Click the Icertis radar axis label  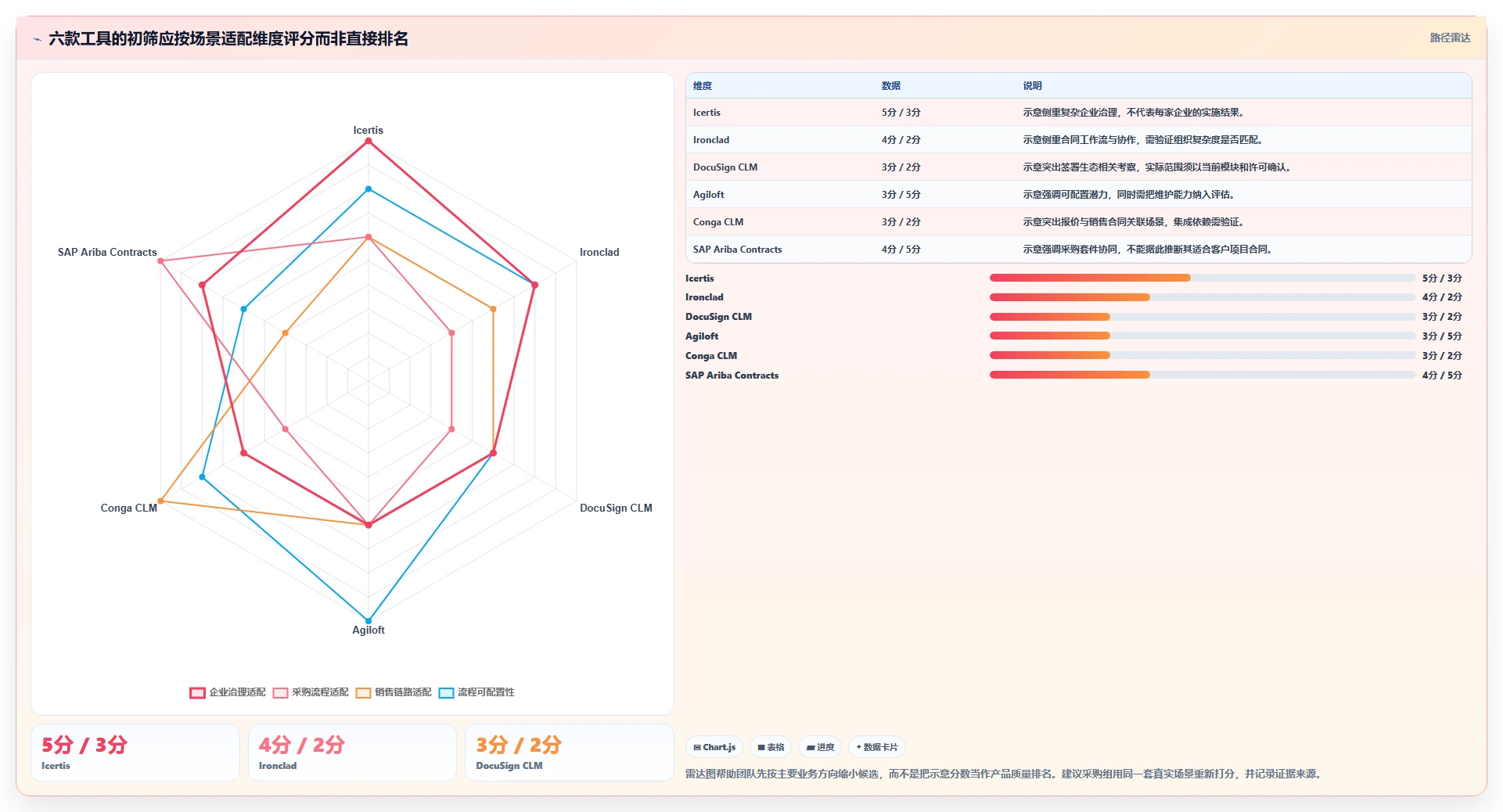368,131
